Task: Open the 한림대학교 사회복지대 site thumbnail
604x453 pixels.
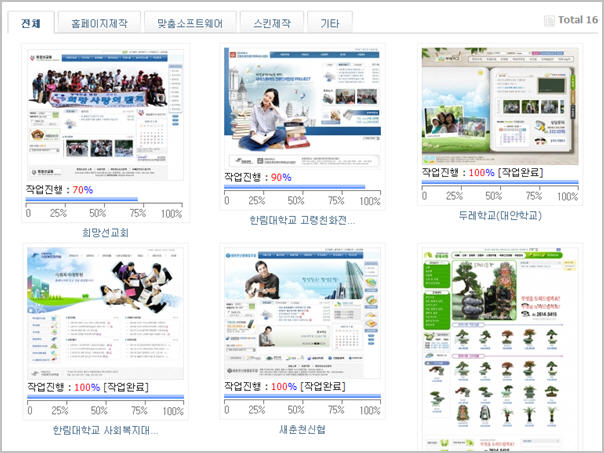Action: 106,314
